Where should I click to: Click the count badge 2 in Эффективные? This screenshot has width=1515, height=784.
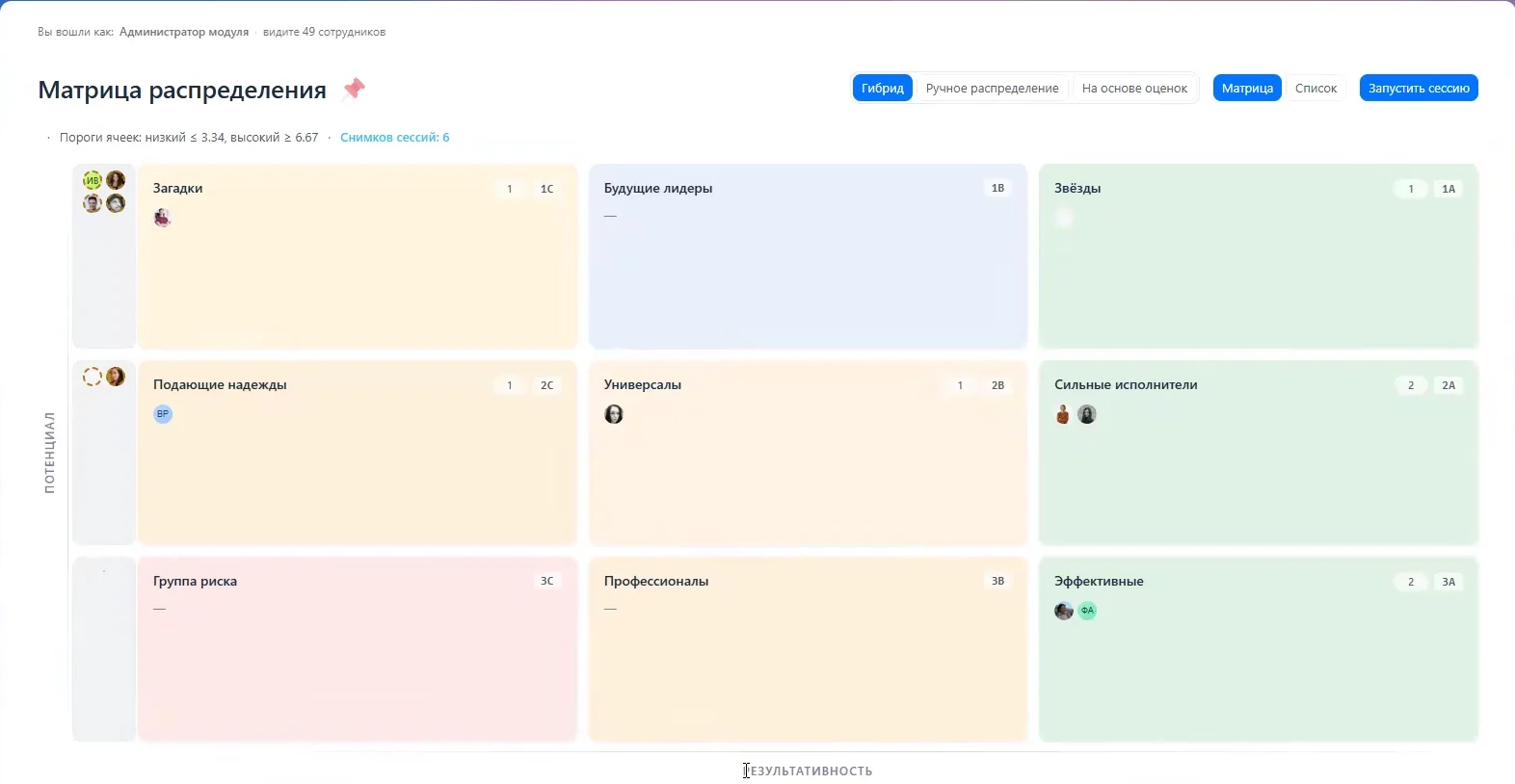point(1411,582)
